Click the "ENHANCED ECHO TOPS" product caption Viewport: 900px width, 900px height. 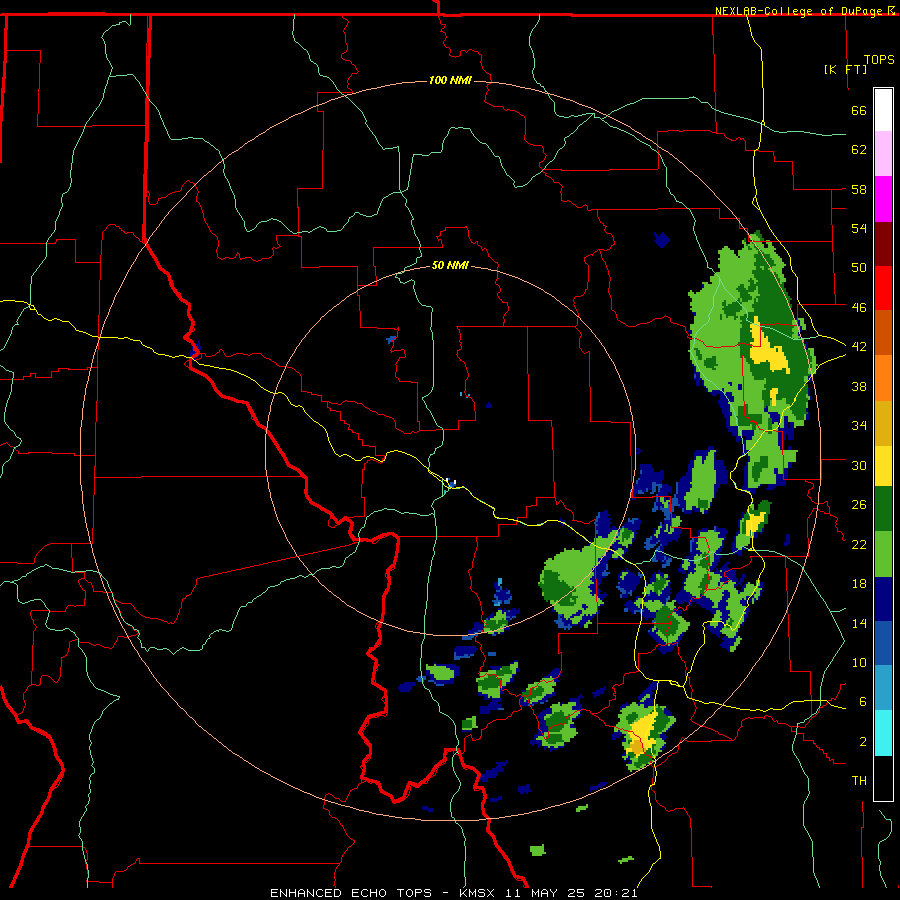tap(351, 893)
